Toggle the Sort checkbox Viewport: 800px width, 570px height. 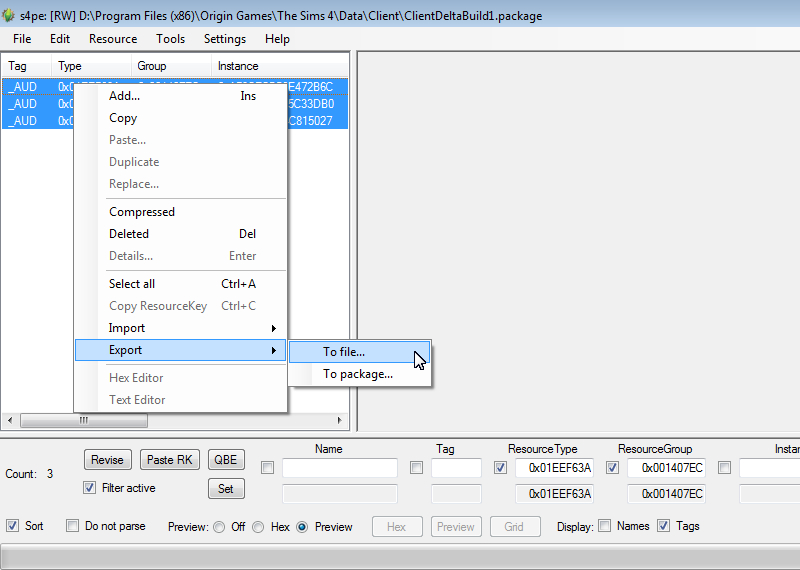pos(13,526)
